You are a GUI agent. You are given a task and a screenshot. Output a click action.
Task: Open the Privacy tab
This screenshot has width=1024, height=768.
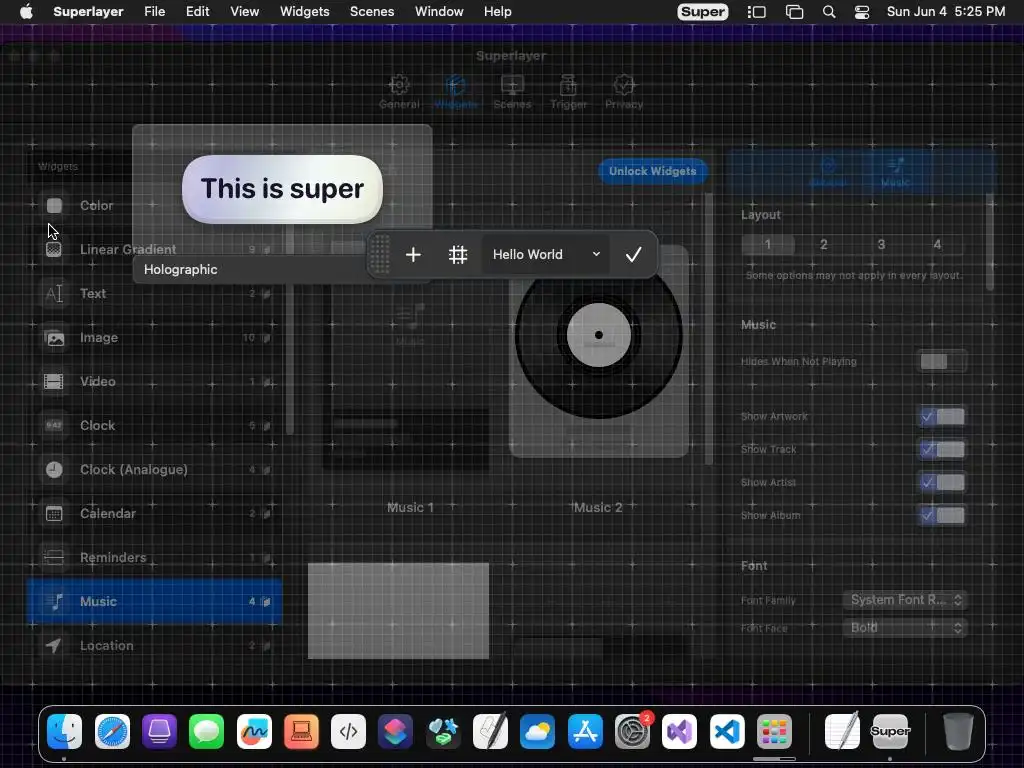(624, 92)
